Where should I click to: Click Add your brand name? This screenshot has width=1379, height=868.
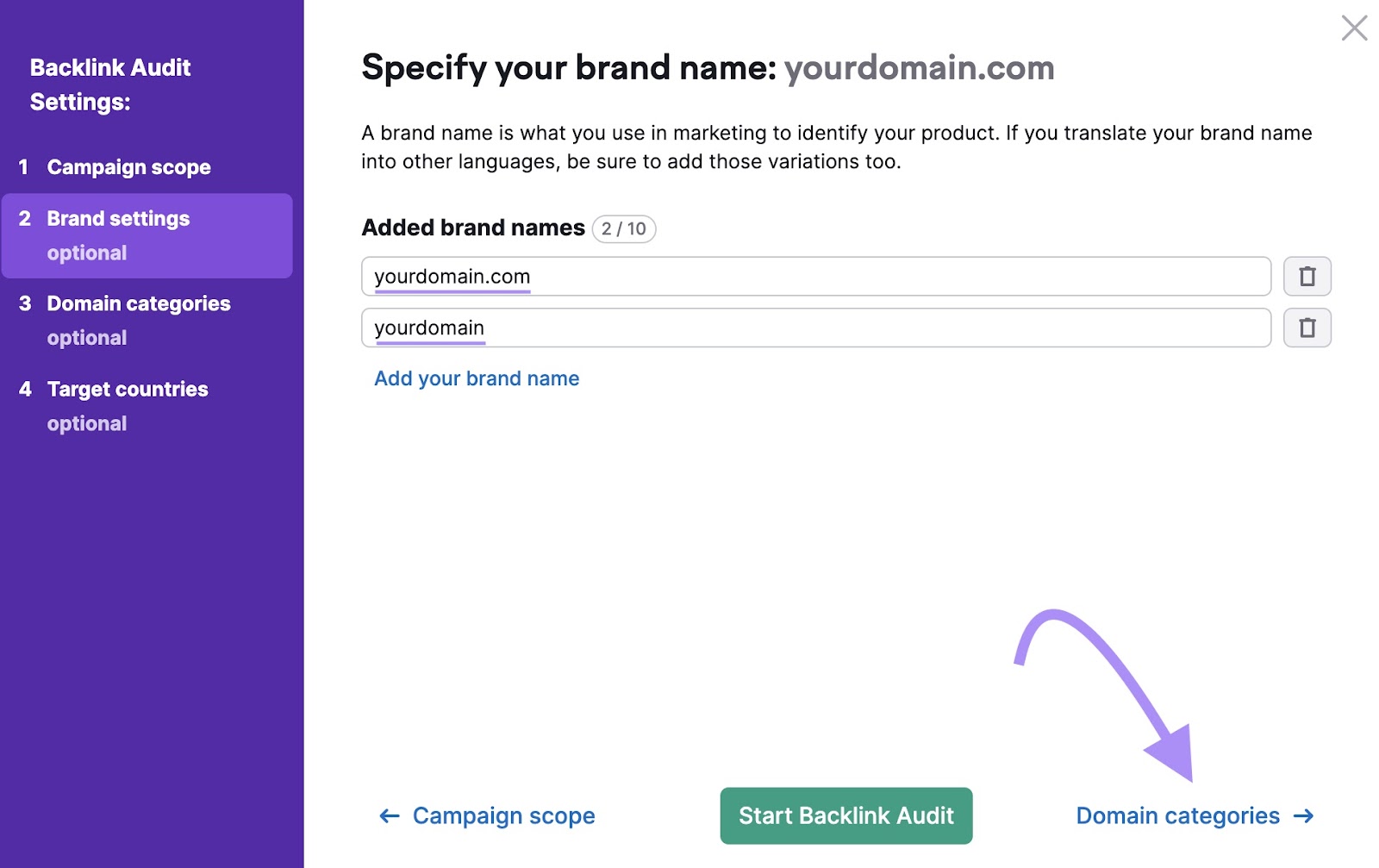coord(475,378)
